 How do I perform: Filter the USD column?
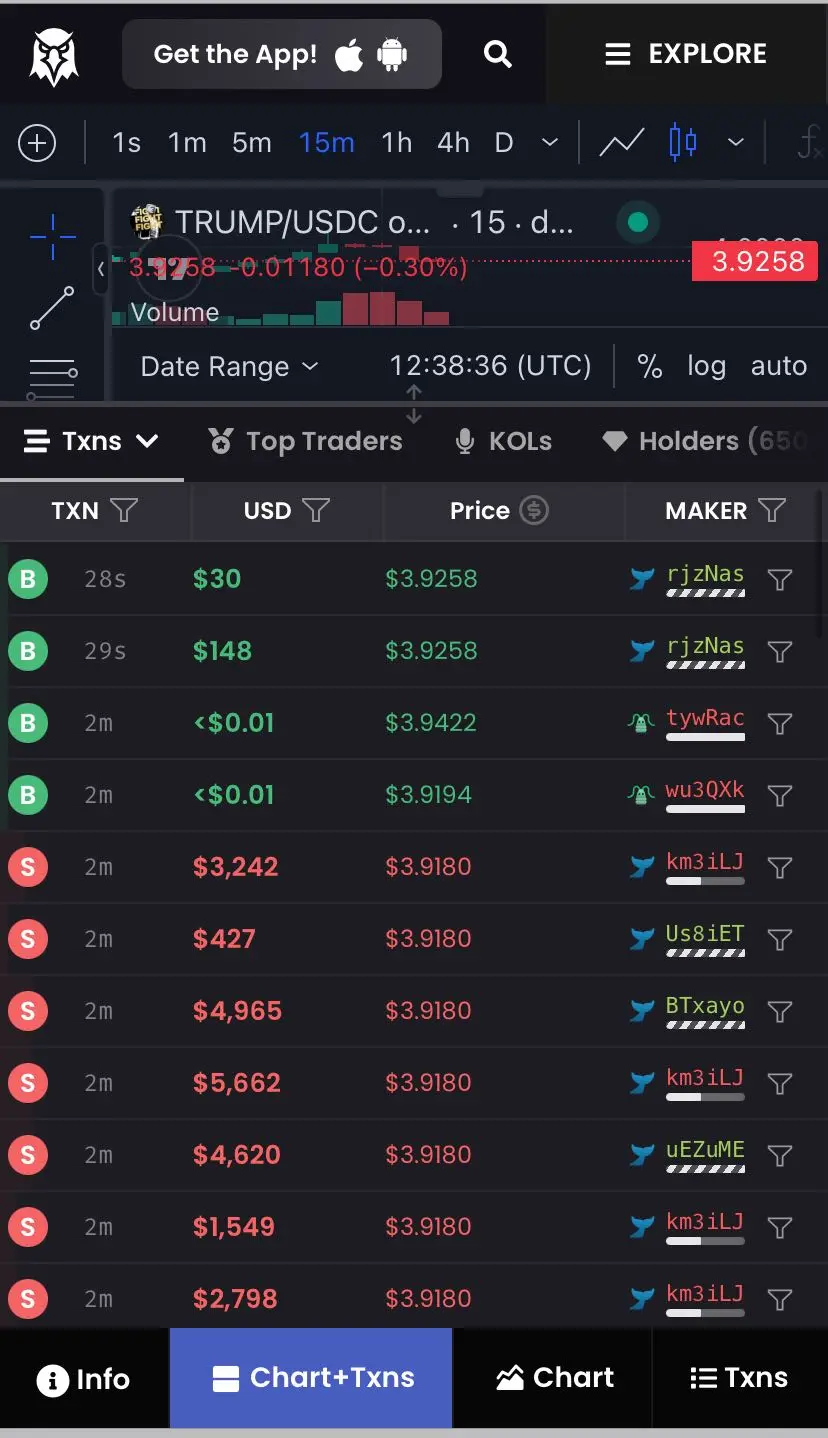pyautogui.click(x=316, y=511)
